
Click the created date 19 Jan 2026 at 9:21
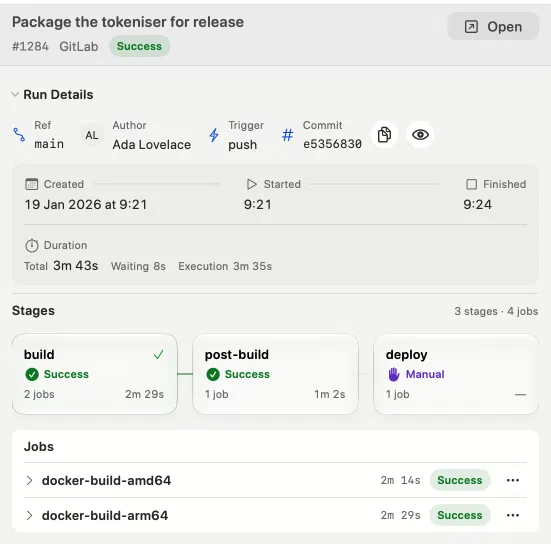click(86, 205)
